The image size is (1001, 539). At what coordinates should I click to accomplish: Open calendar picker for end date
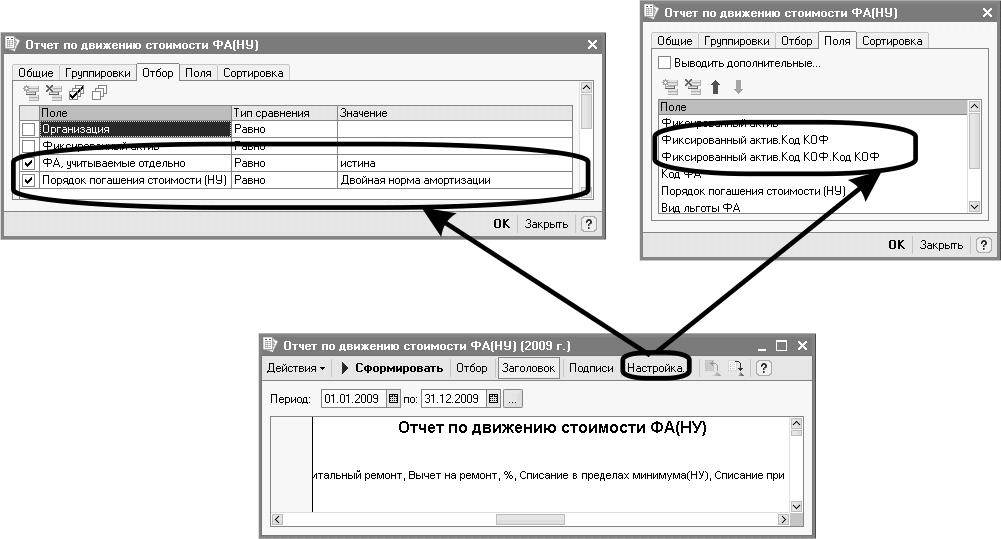click(492, 399)
